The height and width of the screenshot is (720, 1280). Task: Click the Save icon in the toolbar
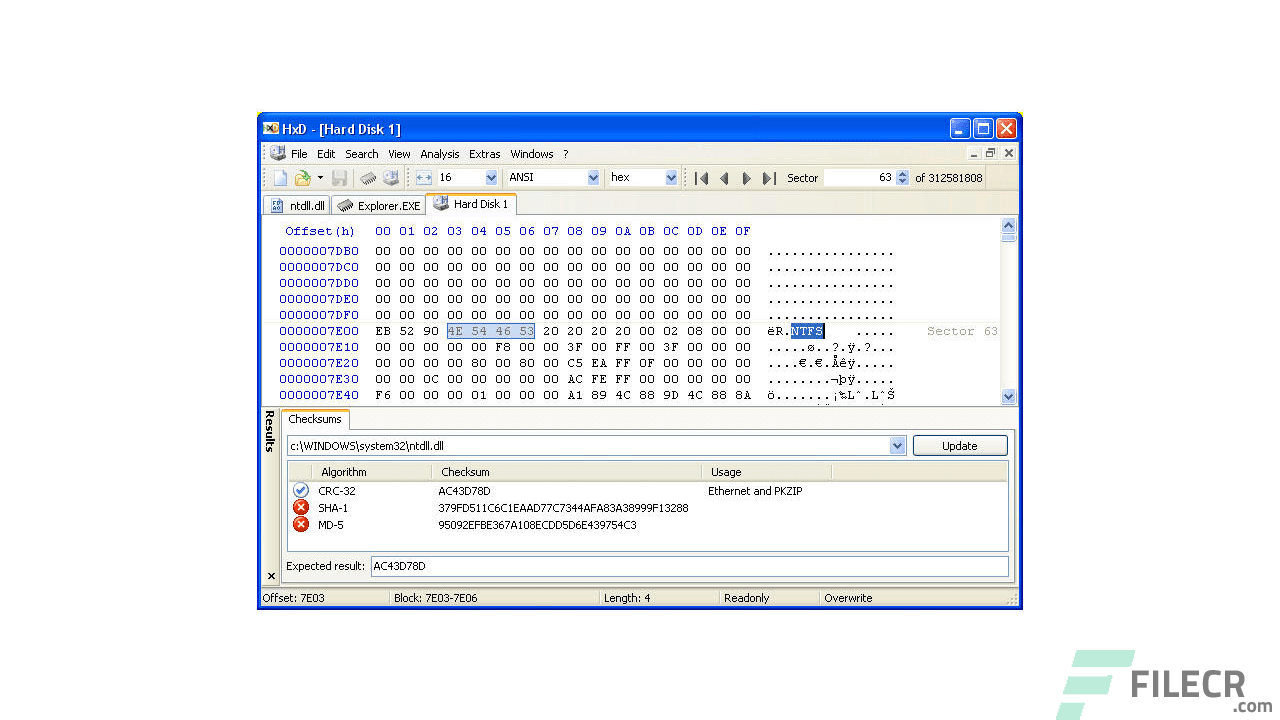click(340, 177)
